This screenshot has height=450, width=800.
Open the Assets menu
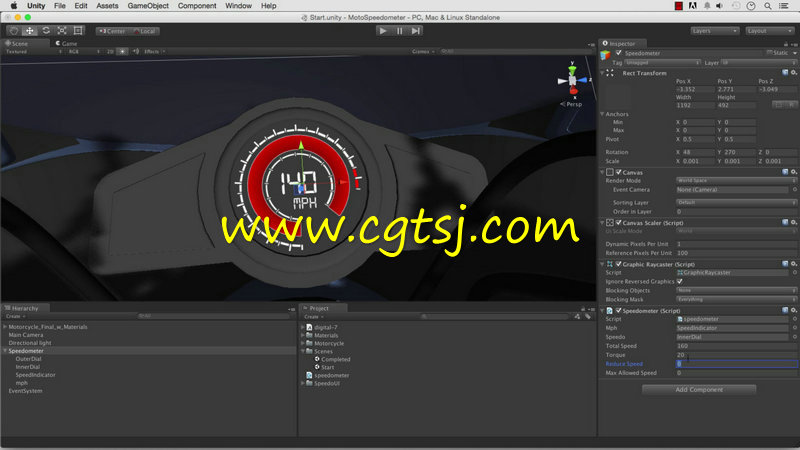107,6
